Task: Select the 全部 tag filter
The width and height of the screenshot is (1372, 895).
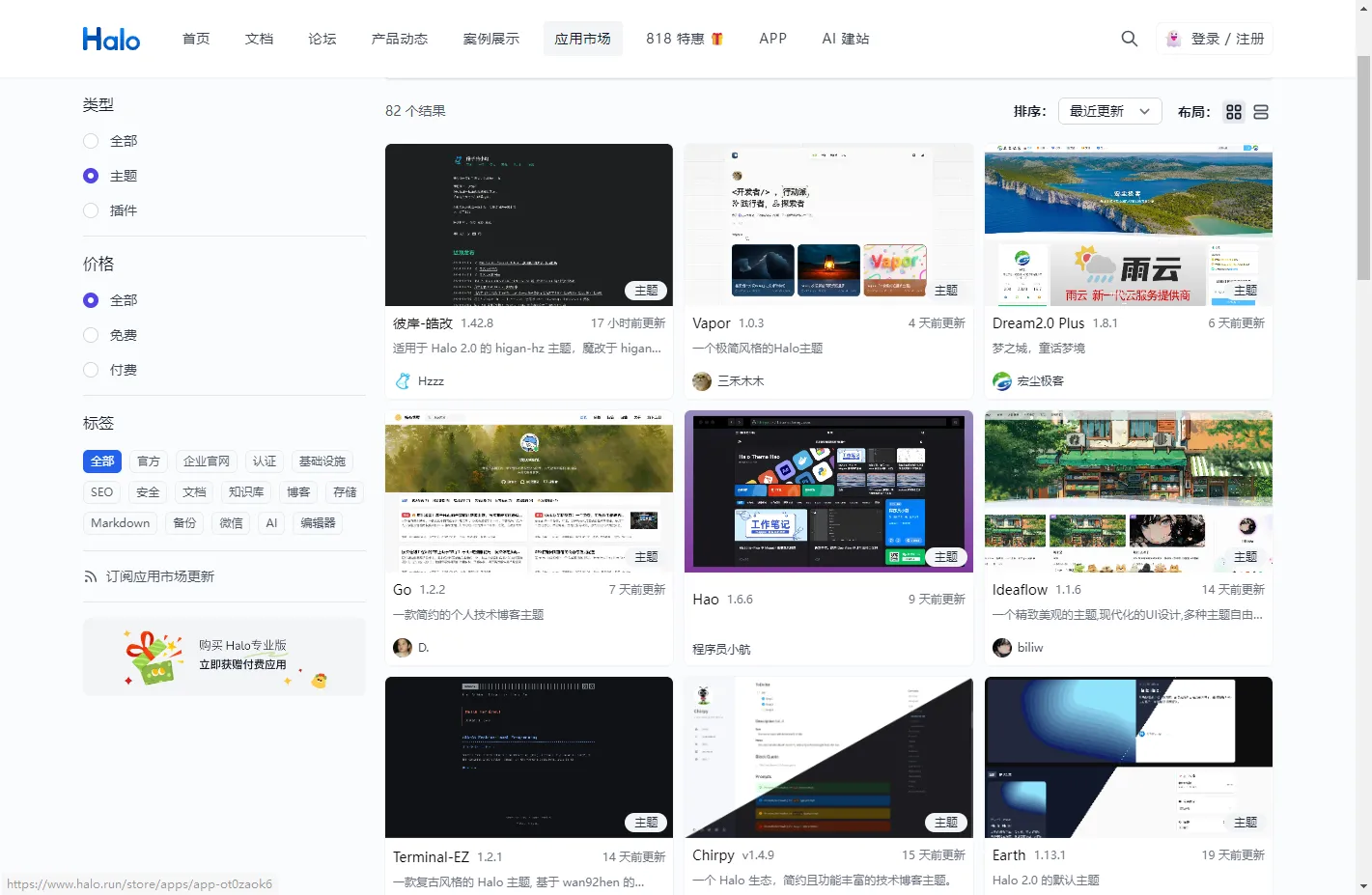Action: click(x=102, y=461)
